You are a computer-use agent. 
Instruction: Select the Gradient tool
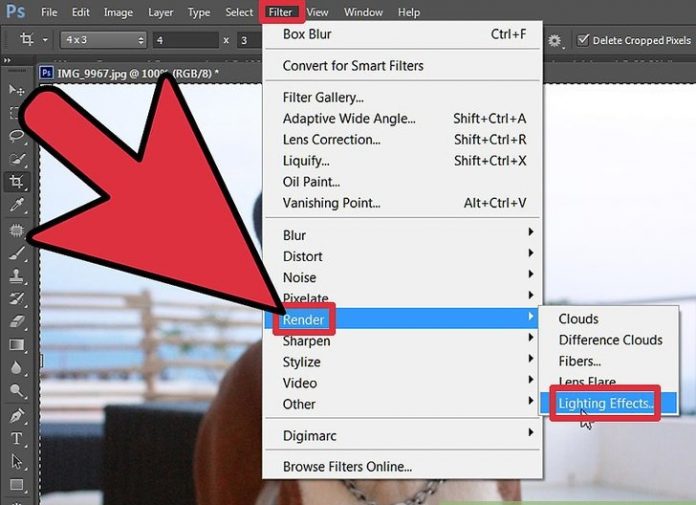(17, 345)
